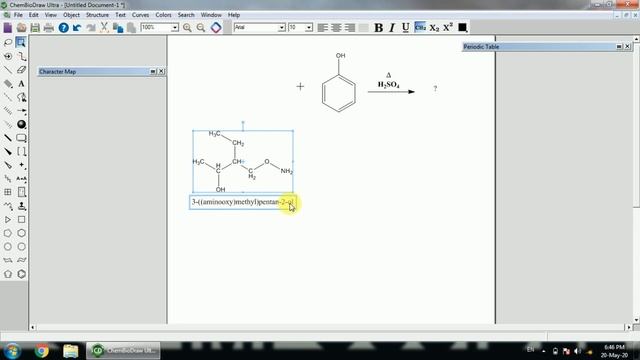Select the Benzene ring tool
This screenshot has height=360, width=640.
tap(22, 274)
